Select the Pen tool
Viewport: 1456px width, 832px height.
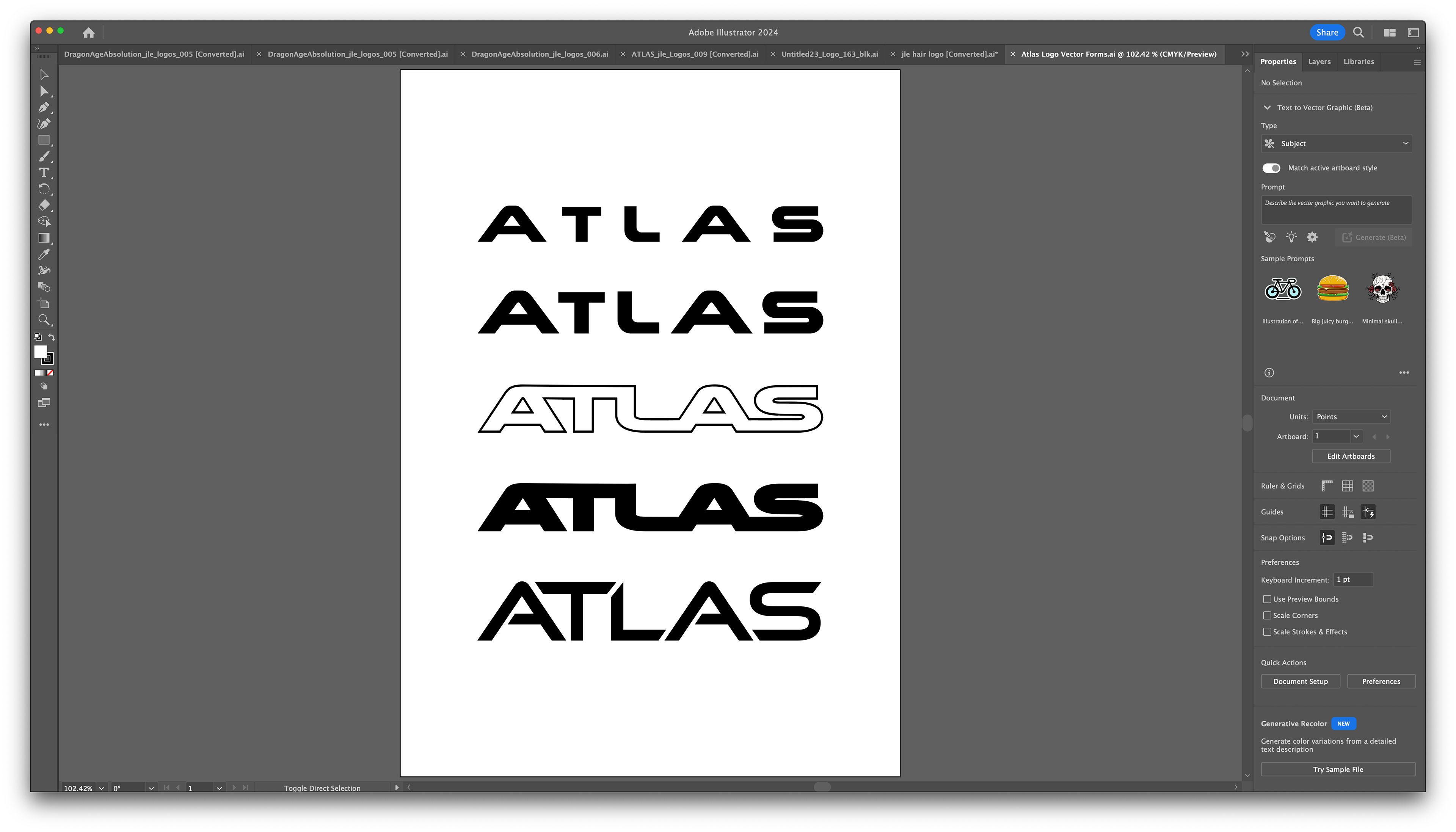pos(44,107)
